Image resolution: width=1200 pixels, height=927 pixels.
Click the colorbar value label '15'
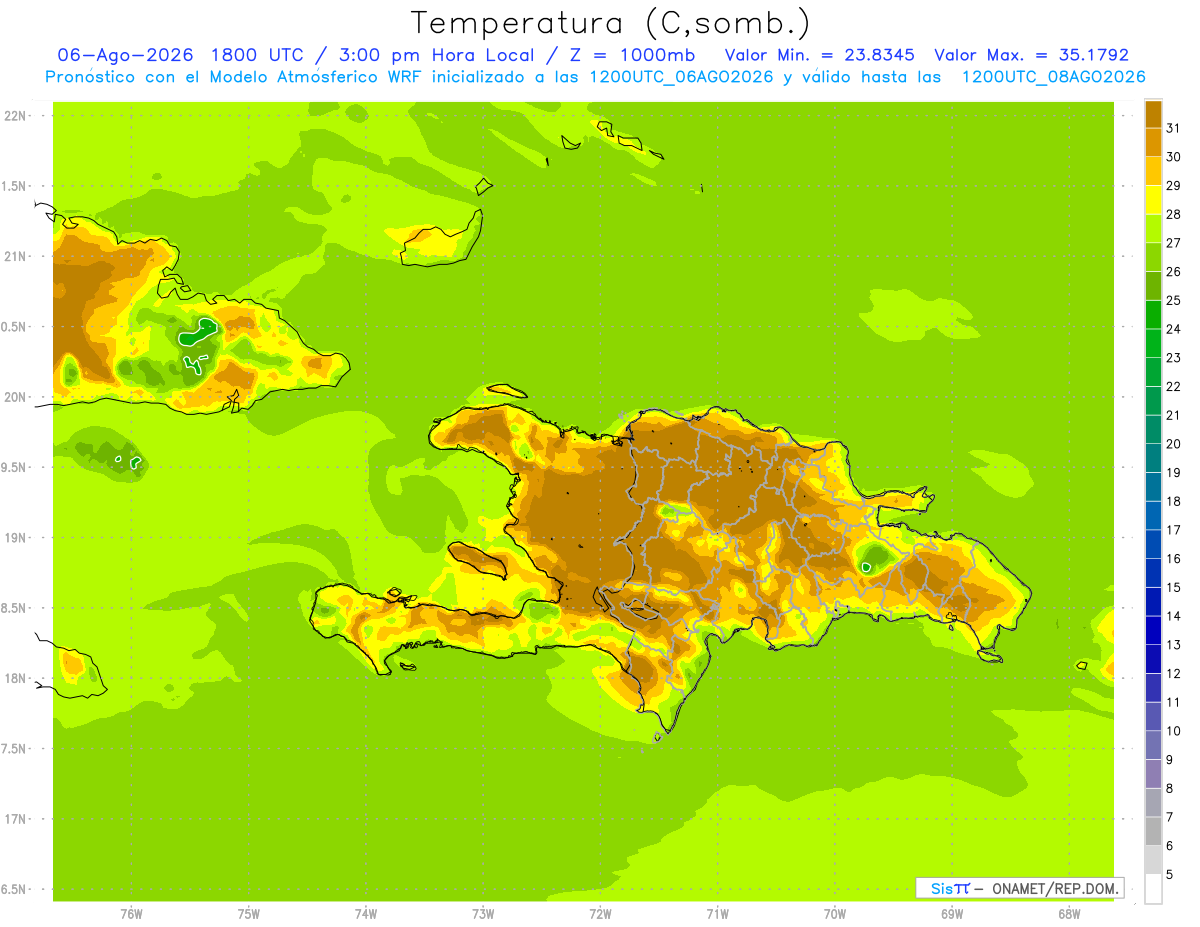pos(1173,587)
